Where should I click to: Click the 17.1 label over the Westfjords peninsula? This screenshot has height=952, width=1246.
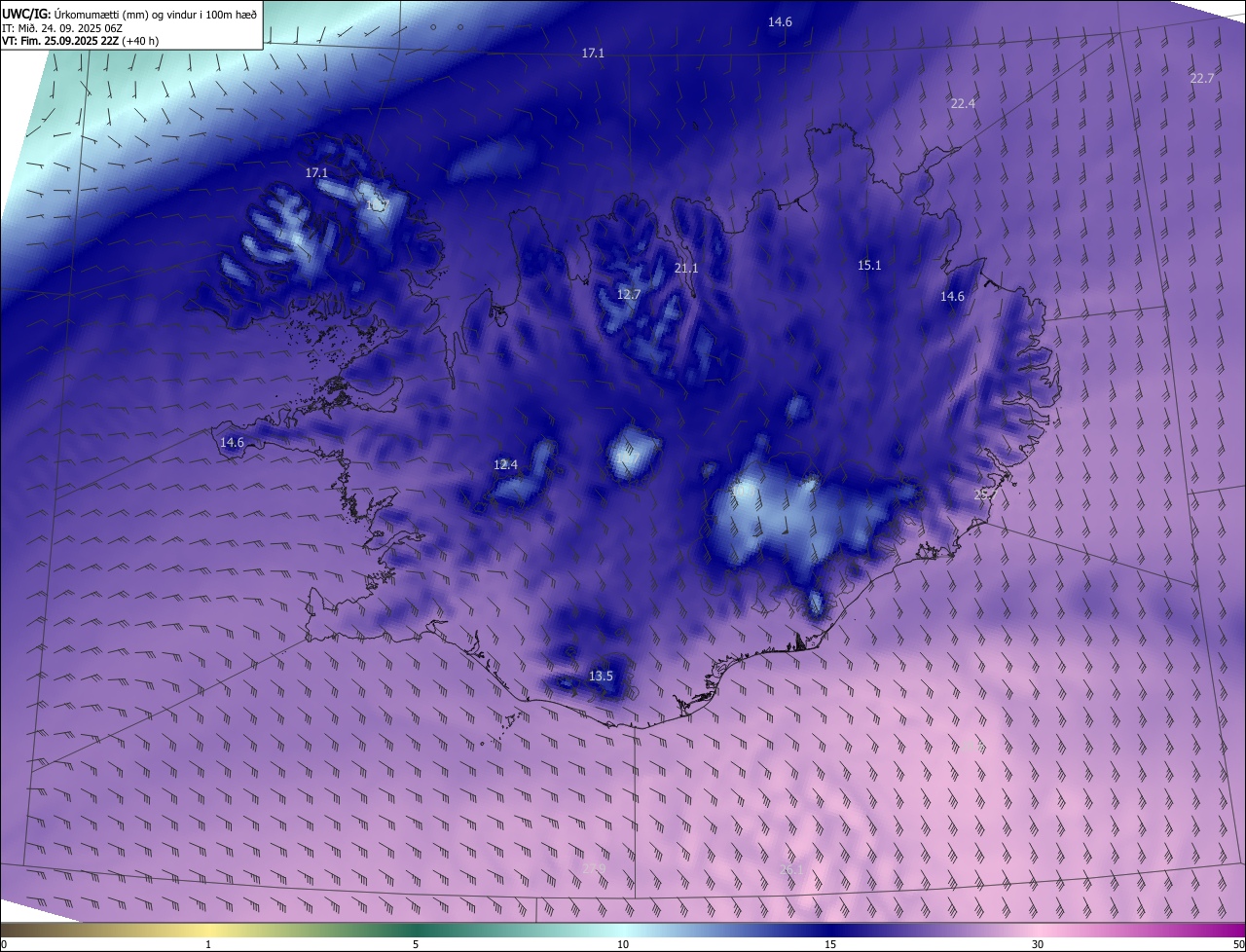[316, 172]
